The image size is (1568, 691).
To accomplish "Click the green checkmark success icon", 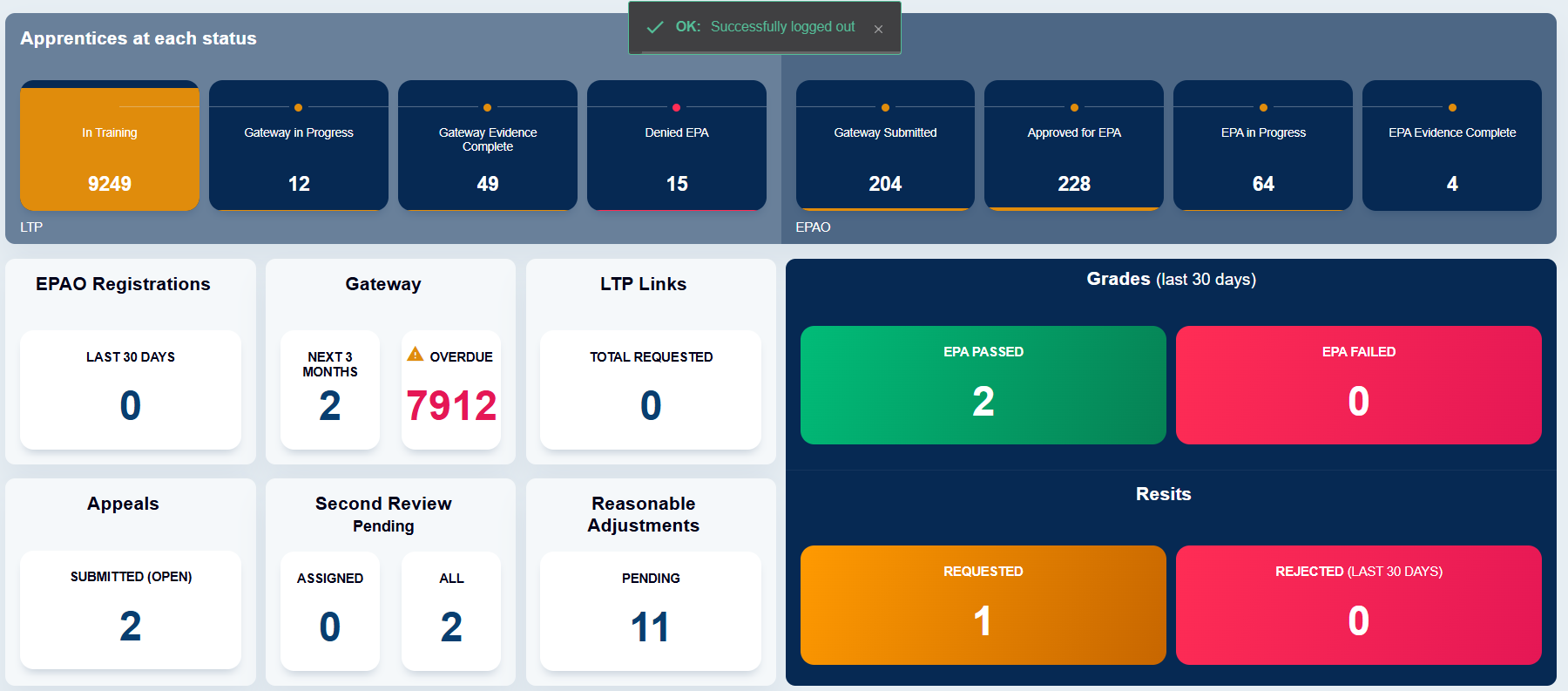I will tap(655, 27).
